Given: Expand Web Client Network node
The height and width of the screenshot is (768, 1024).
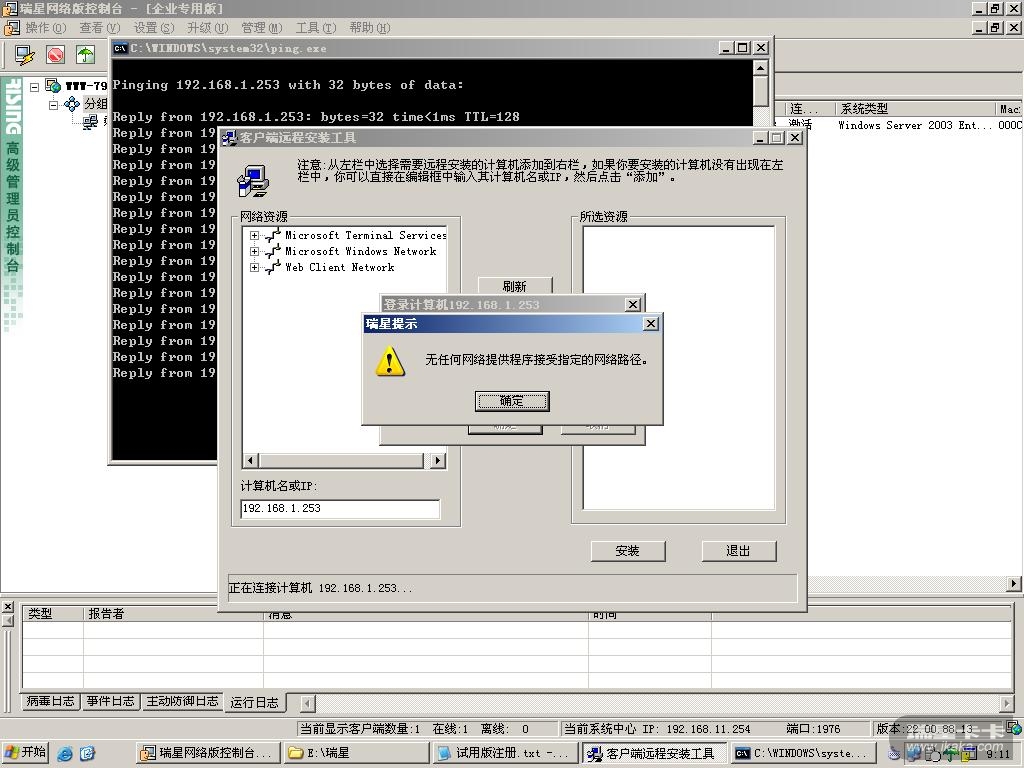Looking at the screenshot, I should (255, 268).
